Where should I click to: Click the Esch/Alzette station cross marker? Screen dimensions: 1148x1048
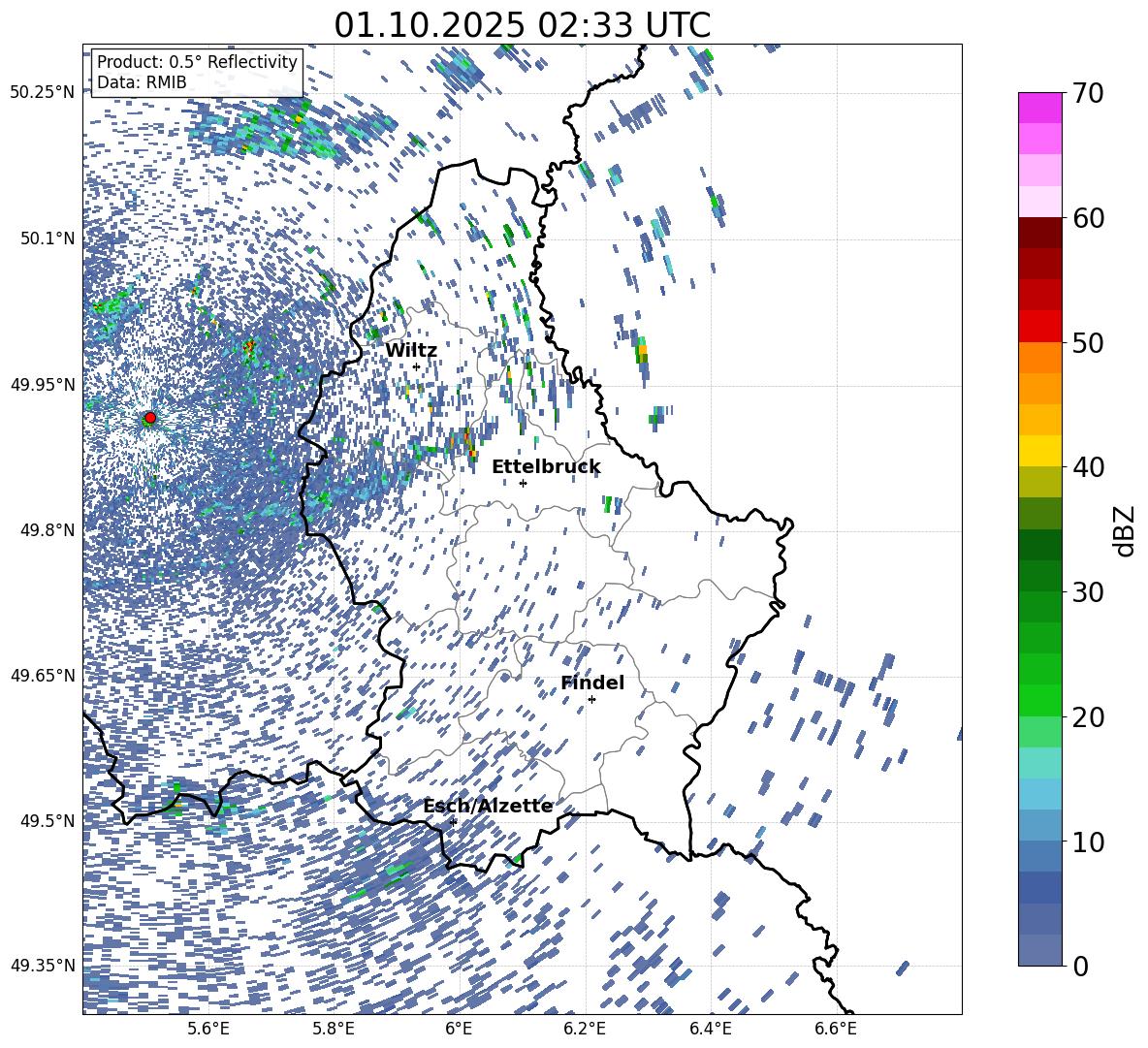click(x=453, y=822)
